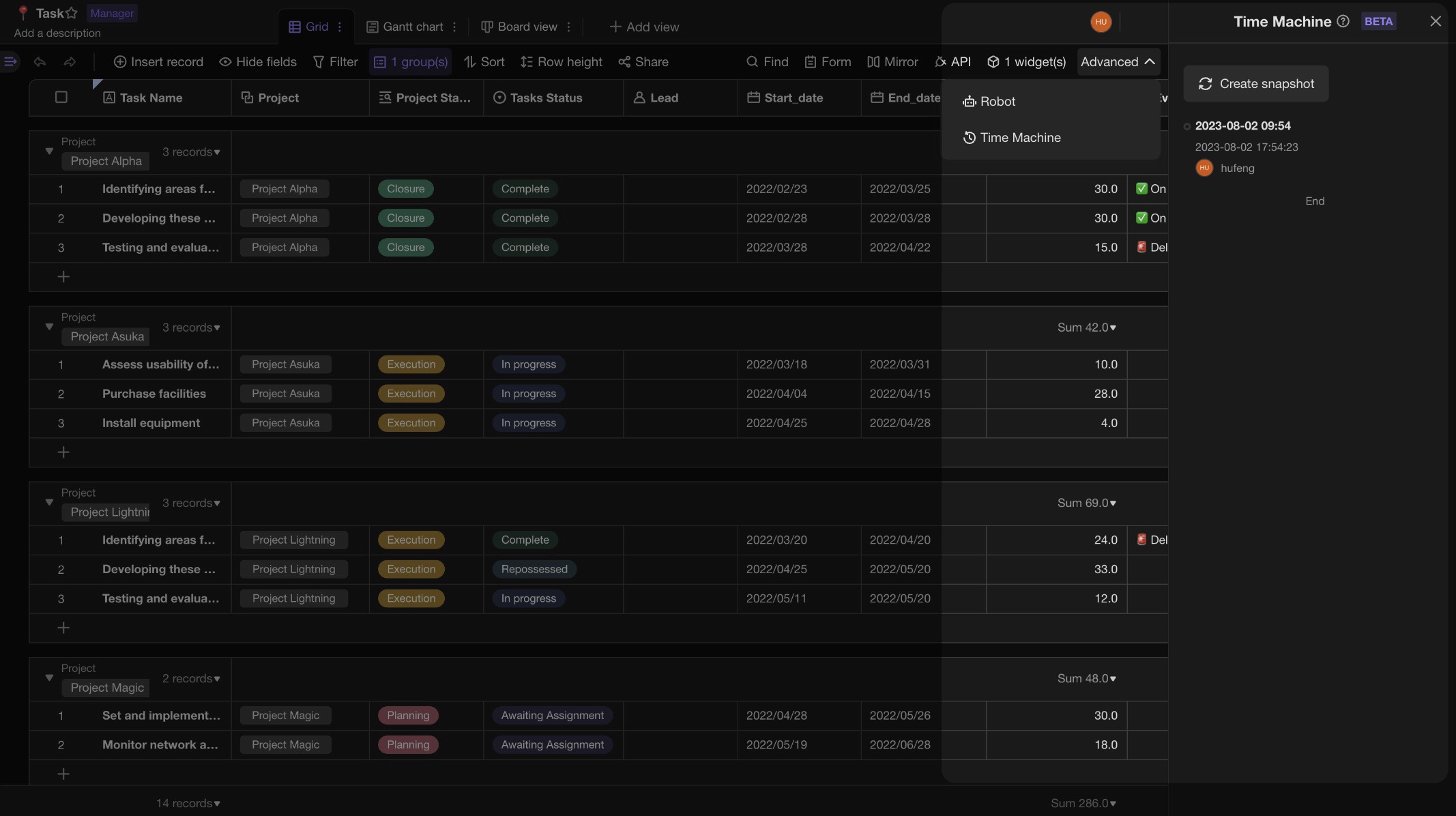Click the Manager role badge
This screenshot has width=1456, height=816.
pos(112,13)
